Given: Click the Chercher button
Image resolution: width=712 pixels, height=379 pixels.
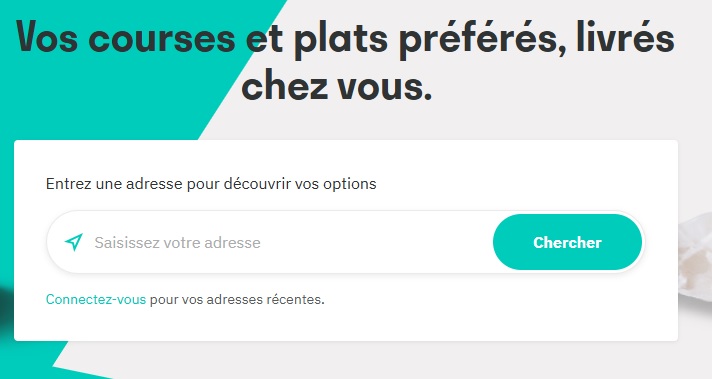Looking at the screenshot, I should pos(567,242).
